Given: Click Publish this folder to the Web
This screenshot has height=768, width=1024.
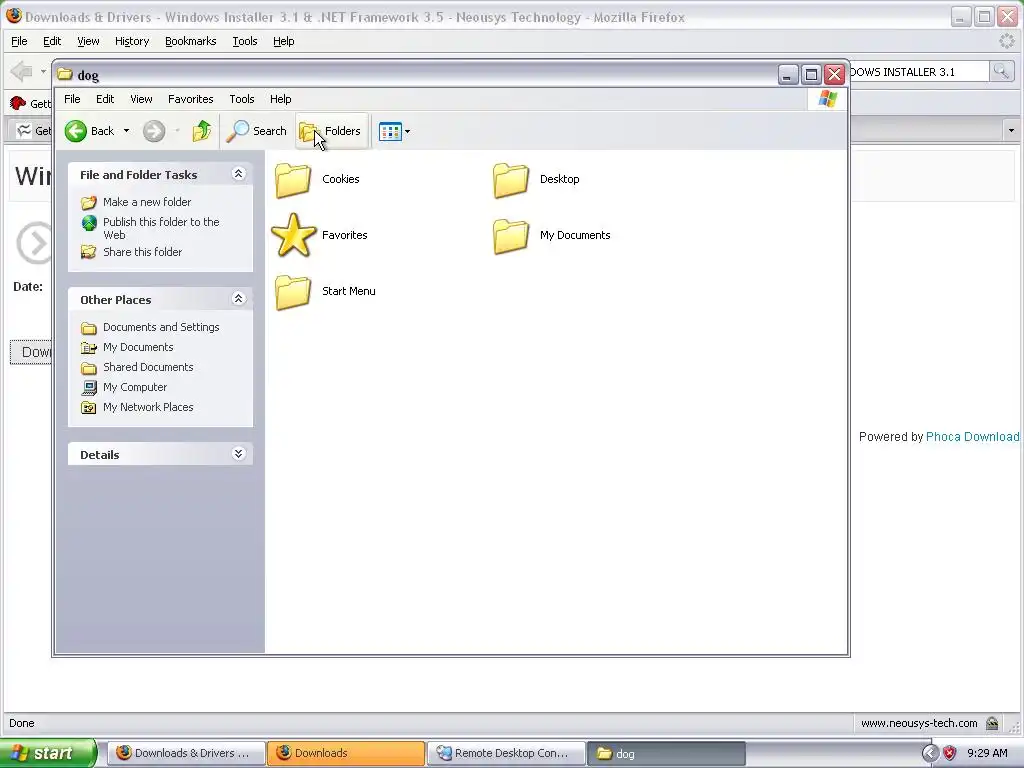Looking at the screenshot, I should (161, 229).
